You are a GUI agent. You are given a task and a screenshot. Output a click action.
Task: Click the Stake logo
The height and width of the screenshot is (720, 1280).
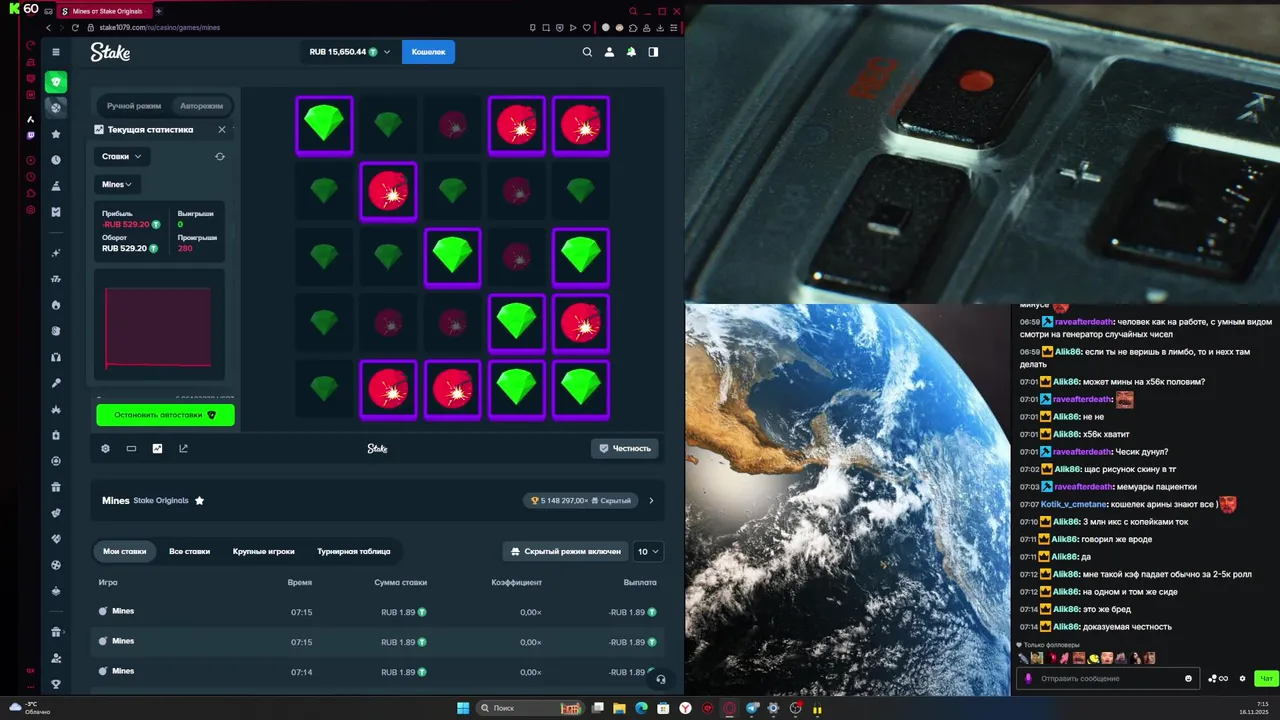[110, 52]
